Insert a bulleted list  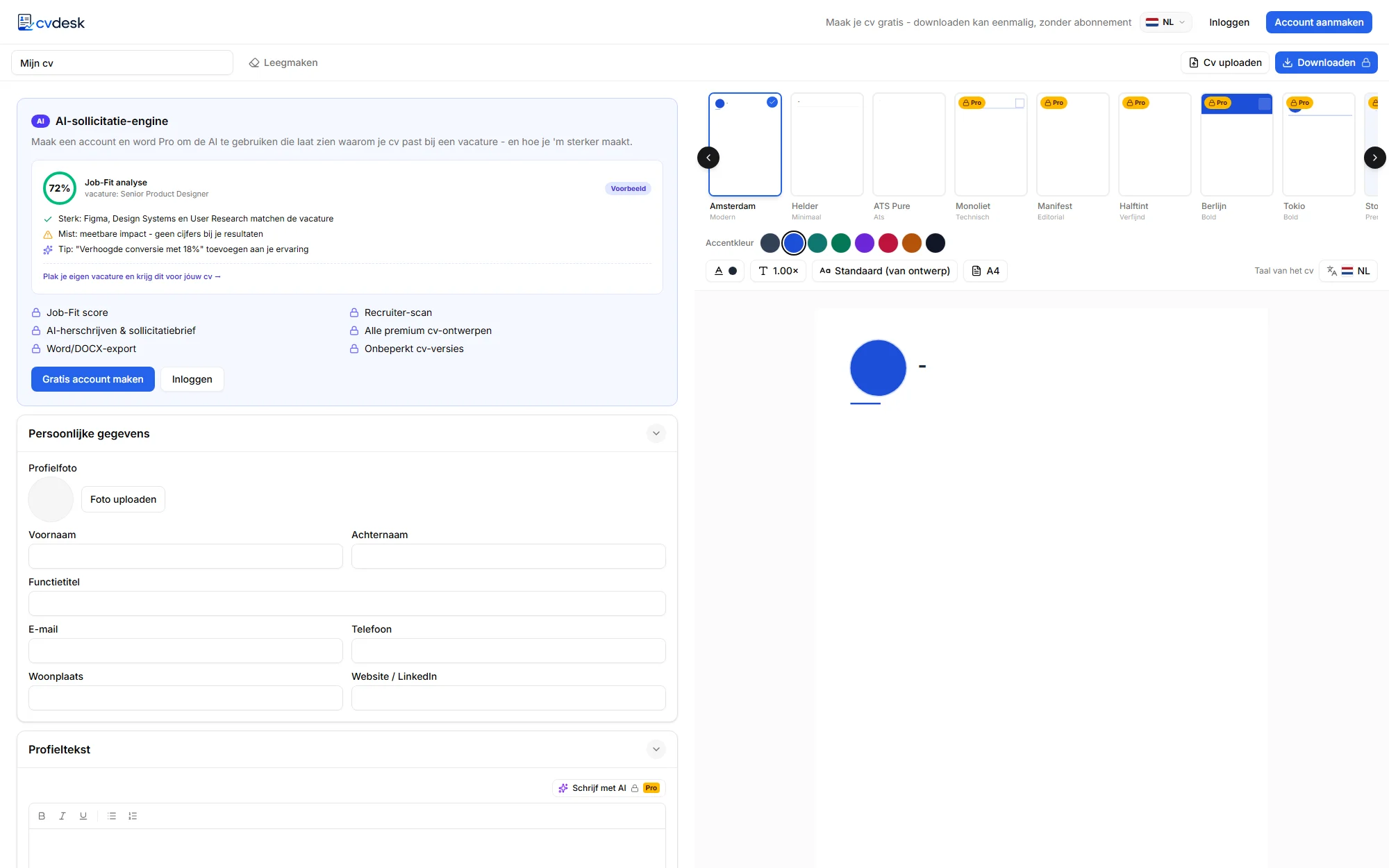click(112, 816)
